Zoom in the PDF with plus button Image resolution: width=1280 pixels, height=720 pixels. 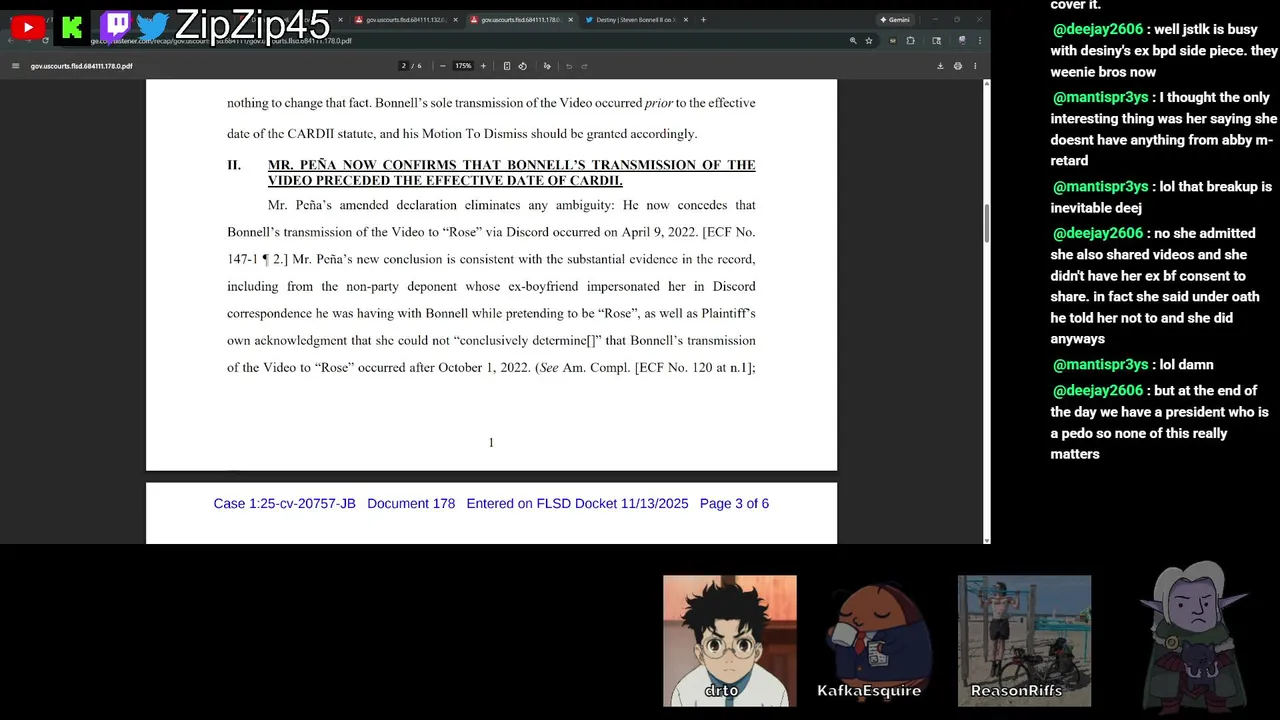[483, 66]
